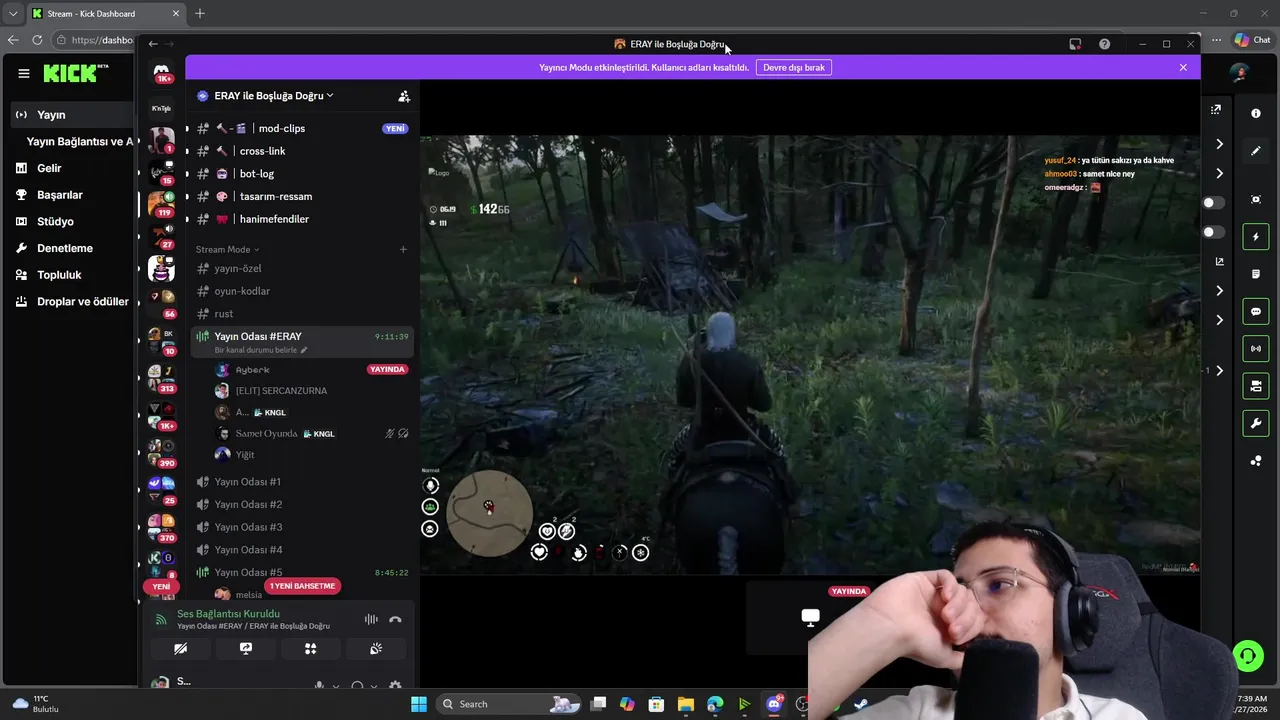Open the activities shapes button

pyautogui.click(x=310, y=649)
